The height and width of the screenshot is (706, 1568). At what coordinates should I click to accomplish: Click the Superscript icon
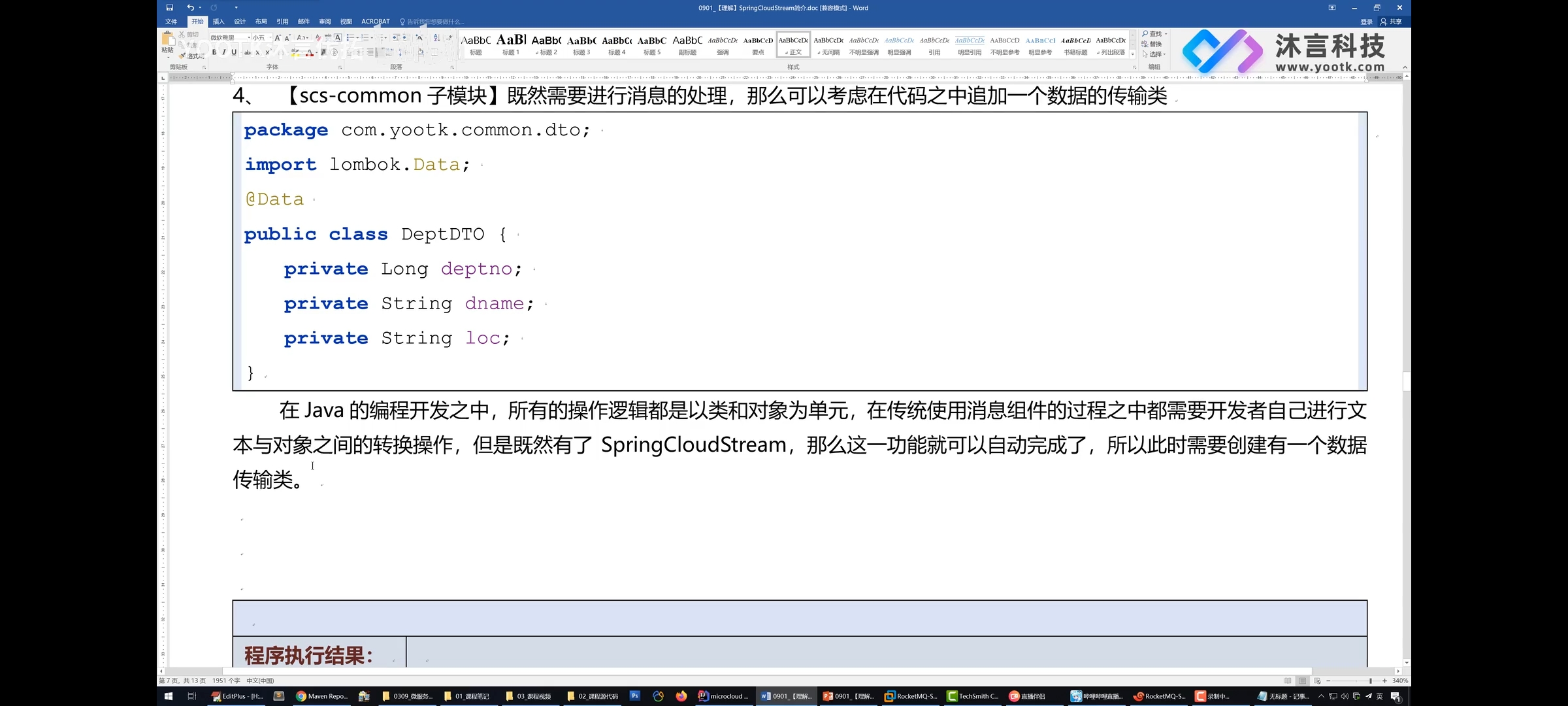(267, 52)
